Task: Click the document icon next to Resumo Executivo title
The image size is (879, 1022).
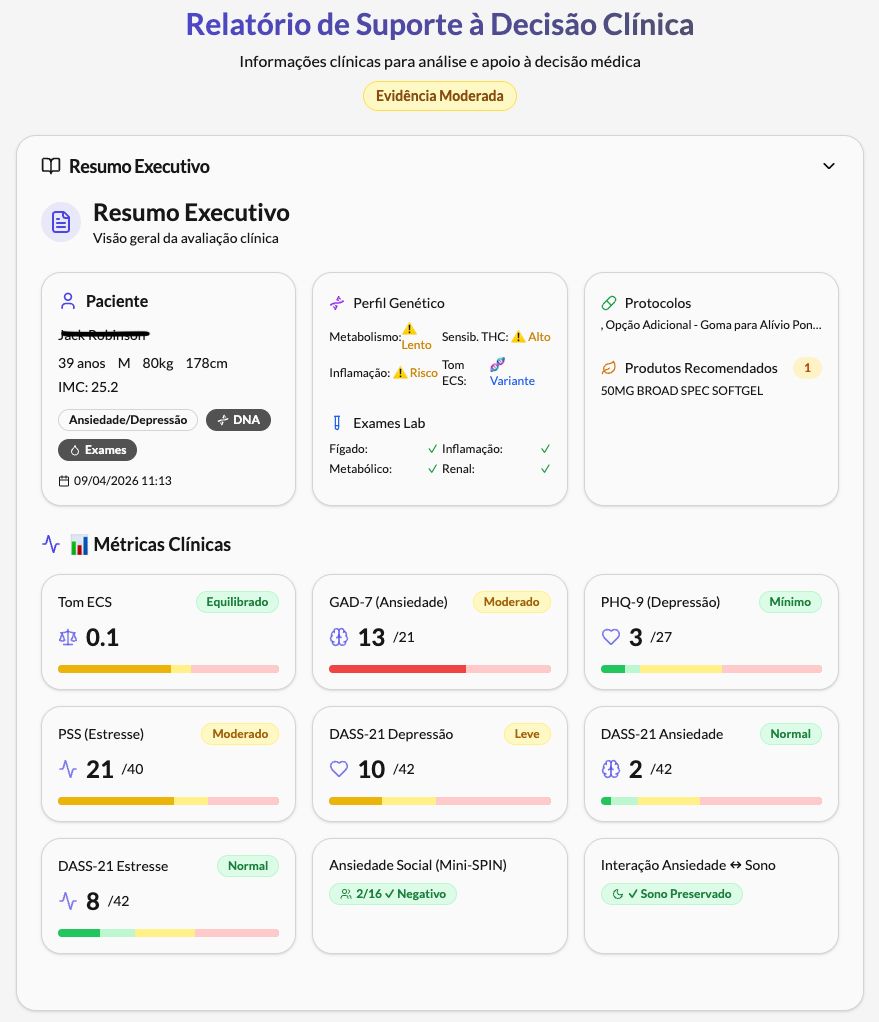Action: pos(61,222)
